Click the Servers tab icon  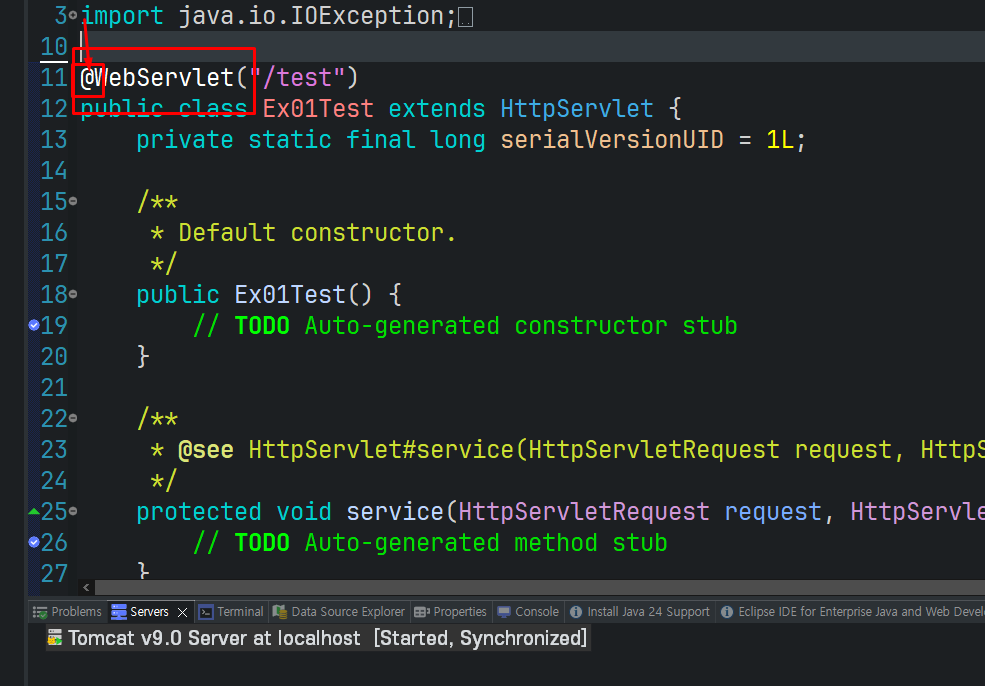118,612
